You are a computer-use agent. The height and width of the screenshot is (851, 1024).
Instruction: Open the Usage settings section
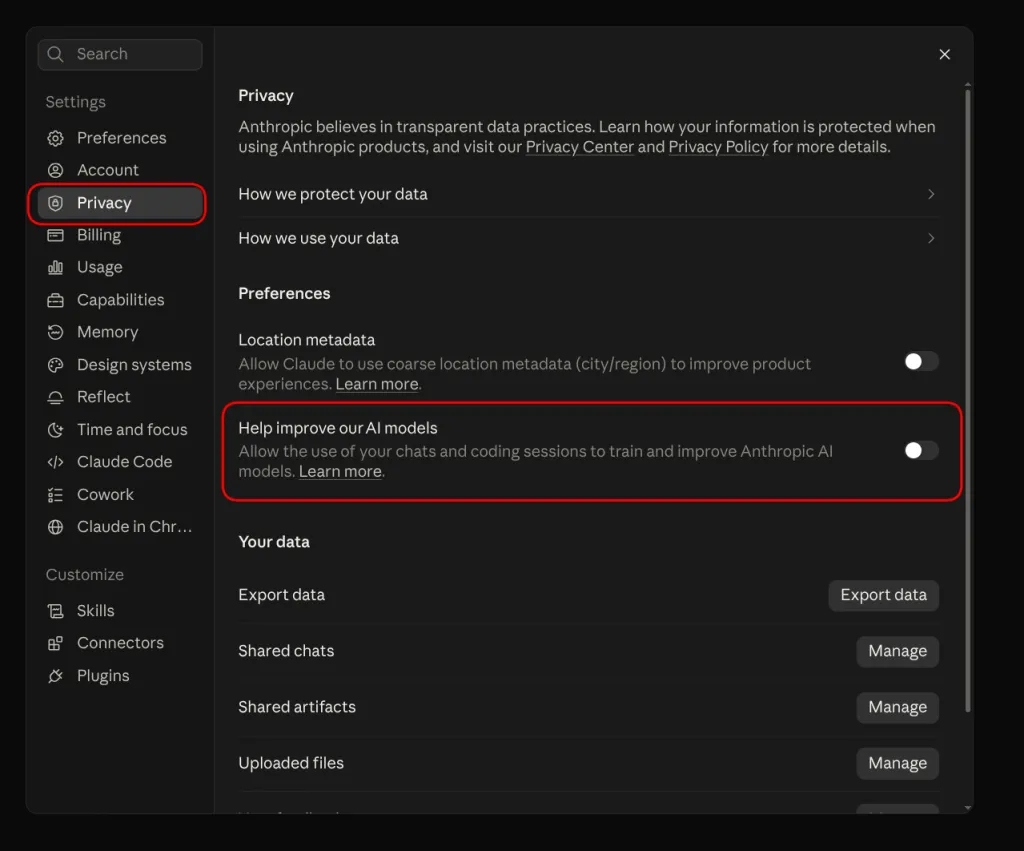120,267
